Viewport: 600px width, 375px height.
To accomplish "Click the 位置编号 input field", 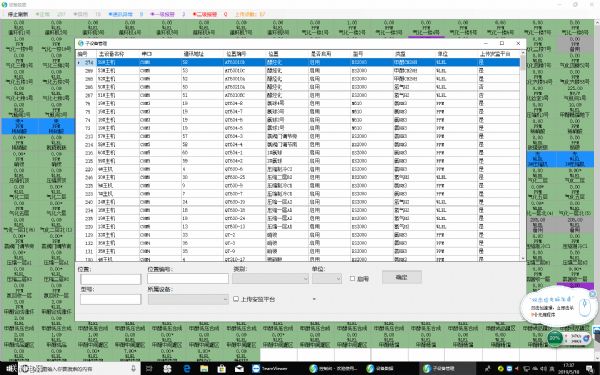I will pyautogui.click(x=188, y=279).
